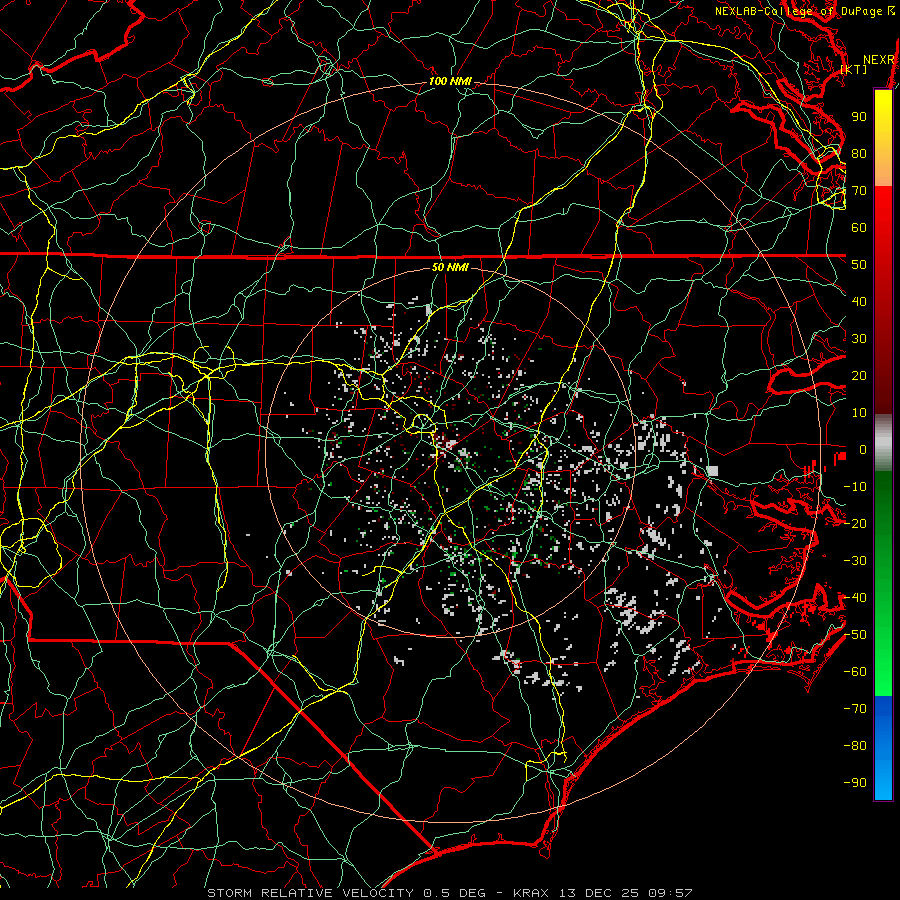Click the -40 kt label on velocity scale
This screenshot has width=900, height=900.
pyautogui.click(x=855, y=598)
